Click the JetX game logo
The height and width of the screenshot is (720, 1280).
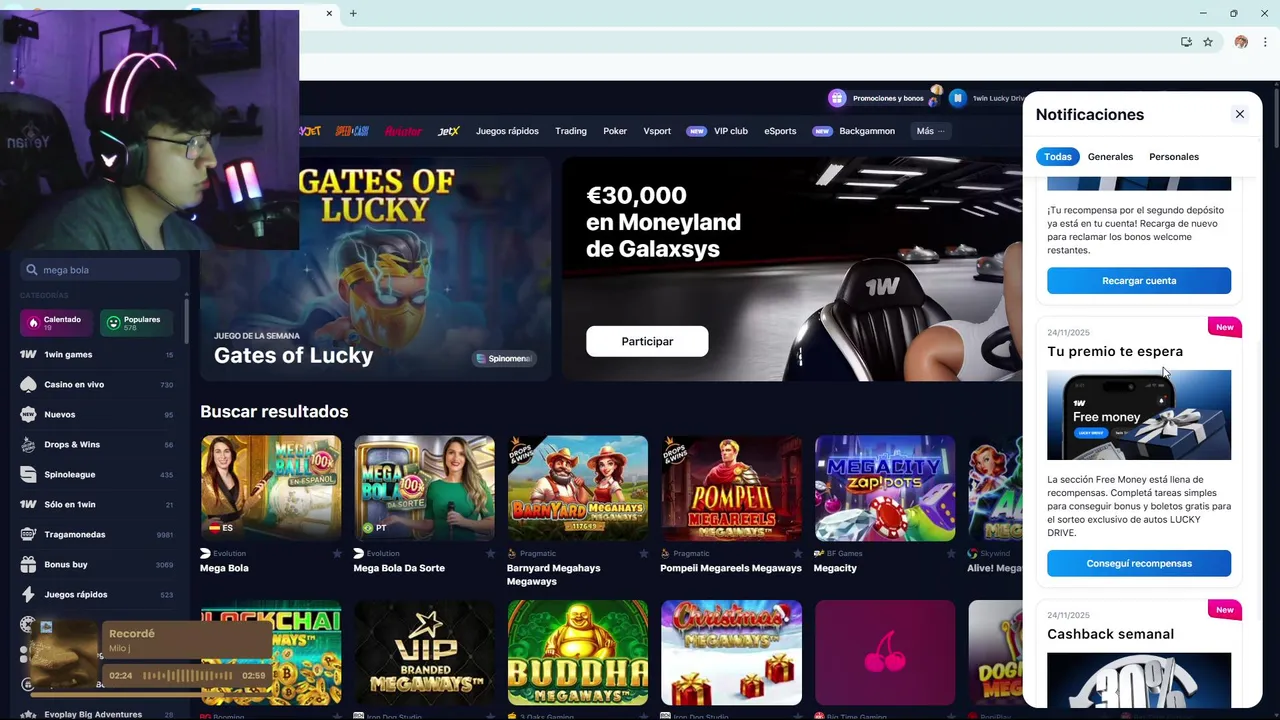(x=448, y=131)
